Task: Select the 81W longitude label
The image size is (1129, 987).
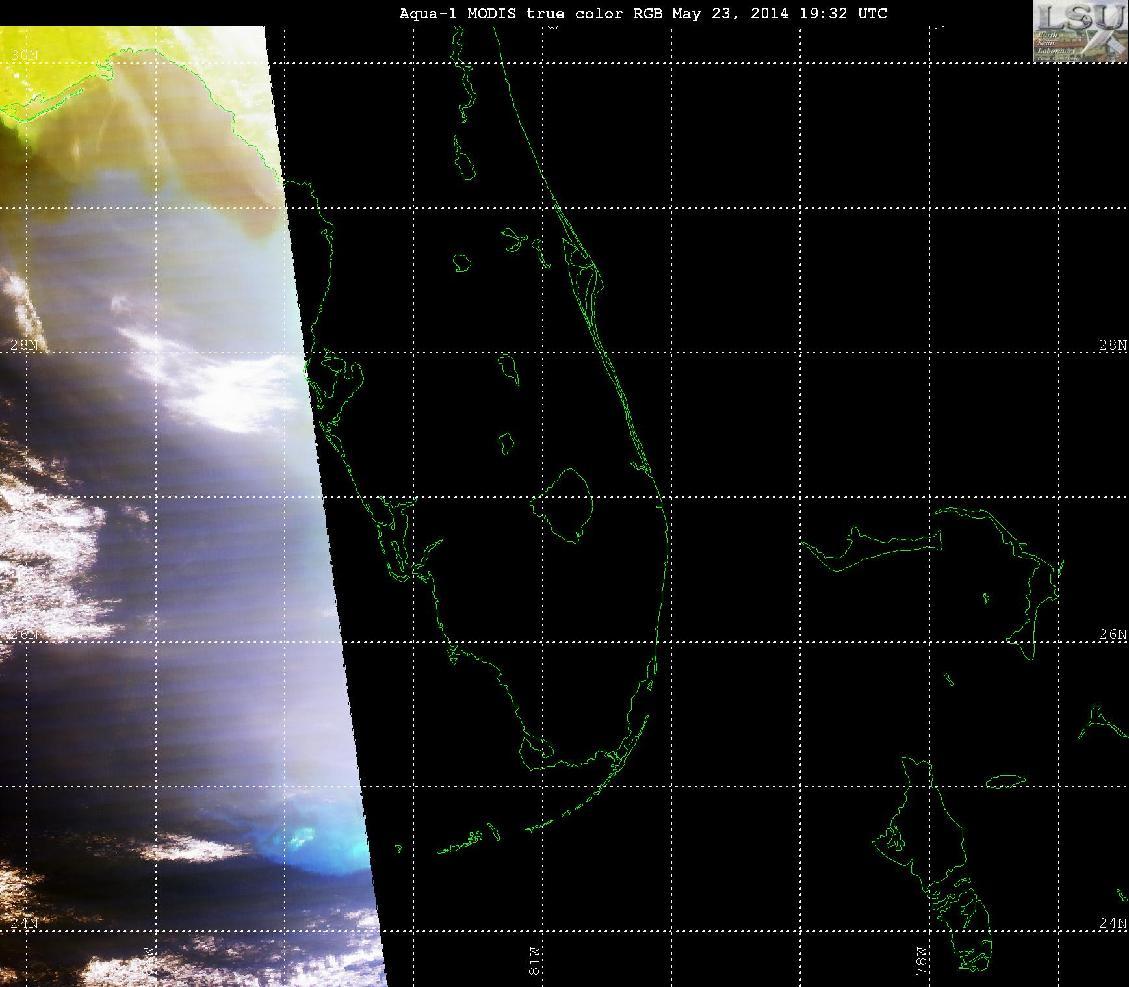Action: pyautogui.click(x=534, y=961)
